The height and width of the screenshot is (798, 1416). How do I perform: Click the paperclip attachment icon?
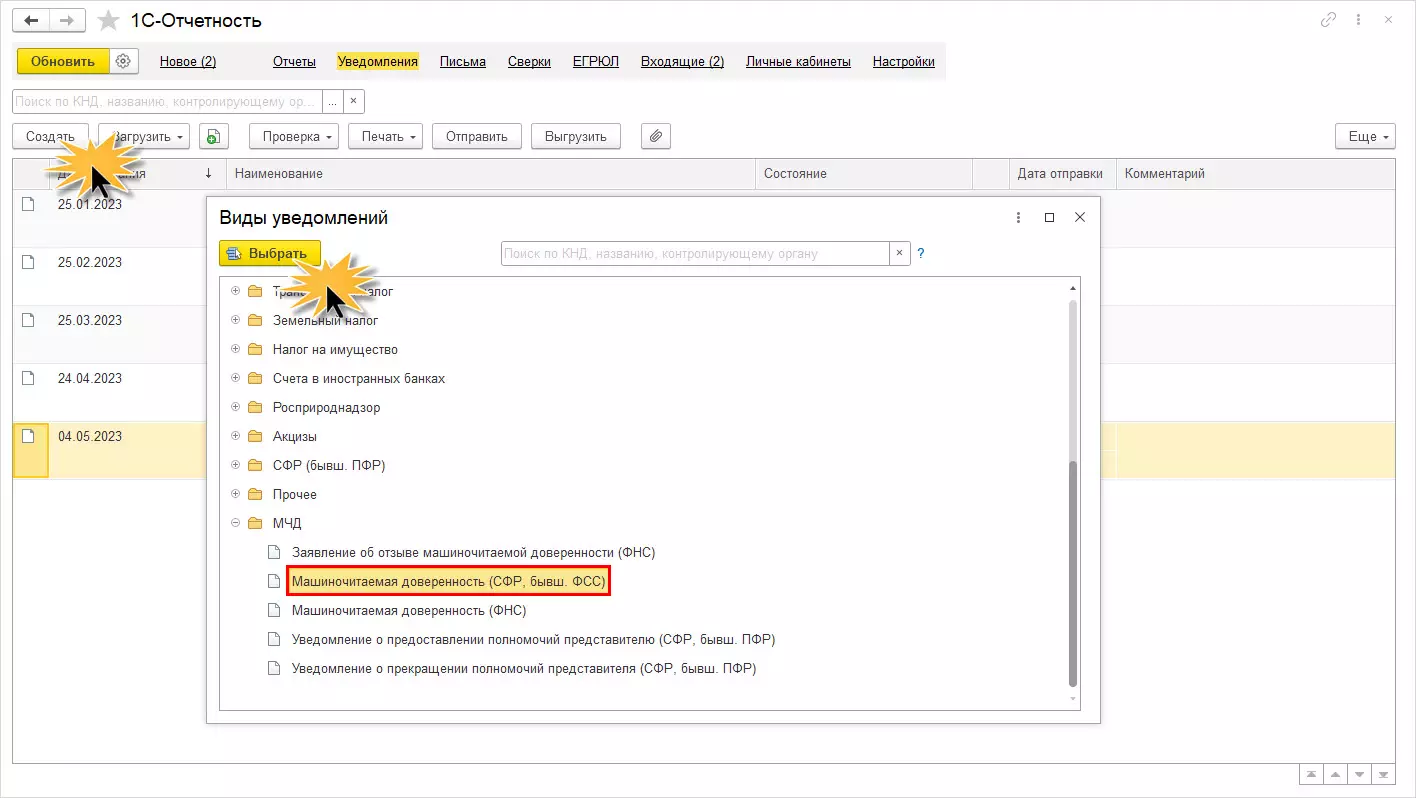coord(655,136)
